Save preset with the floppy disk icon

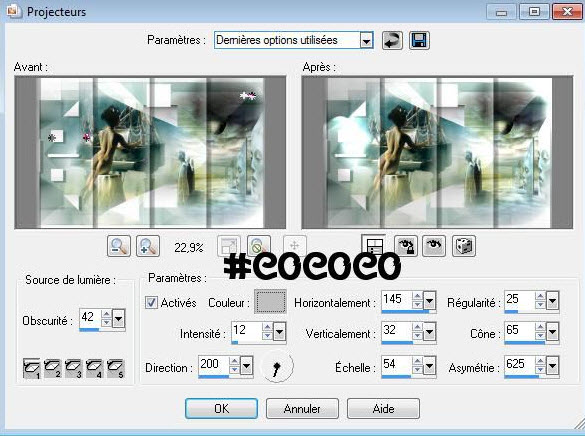coord(420,40)
